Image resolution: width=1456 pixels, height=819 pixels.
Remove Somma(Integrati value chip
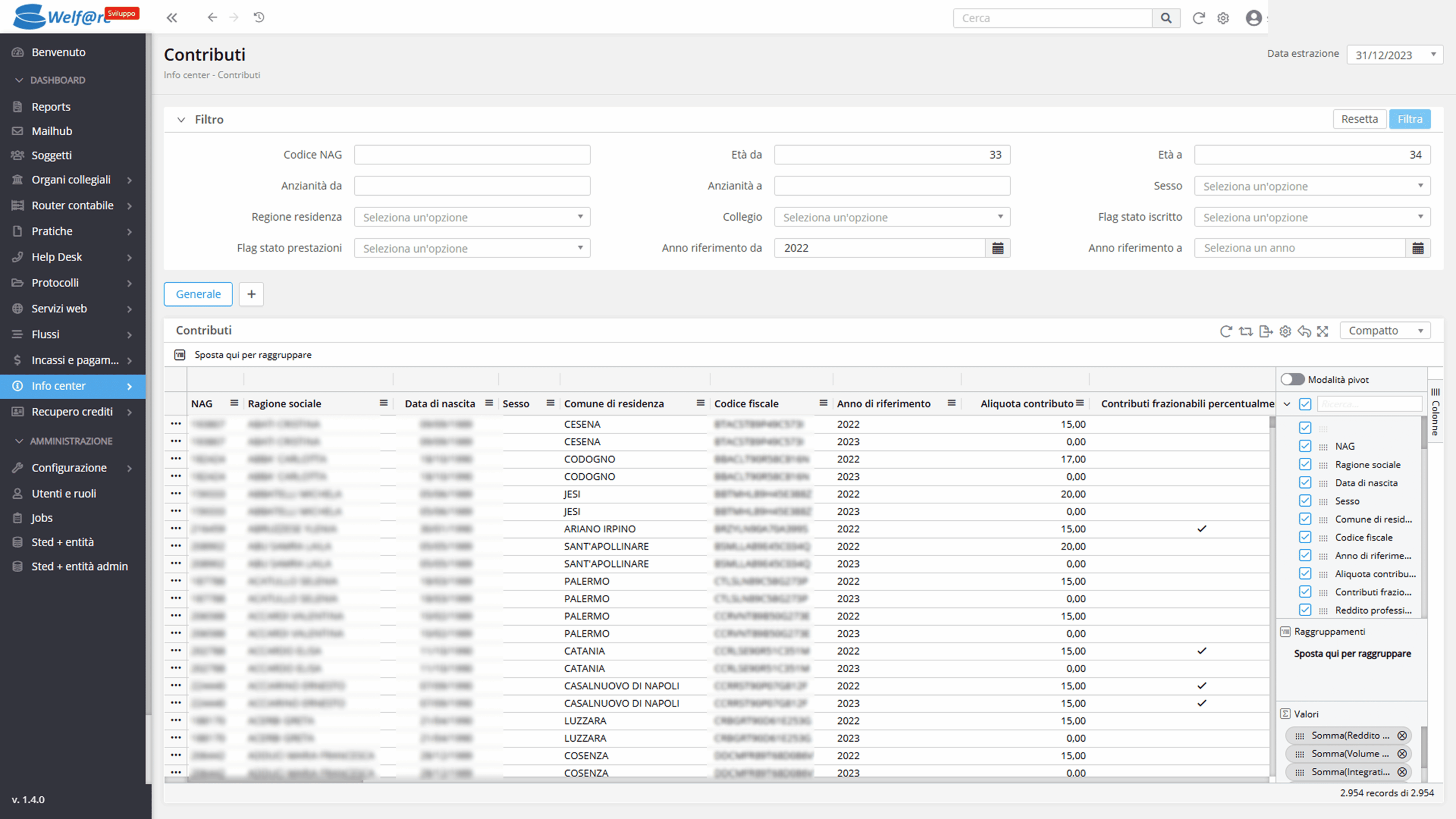1402,772
